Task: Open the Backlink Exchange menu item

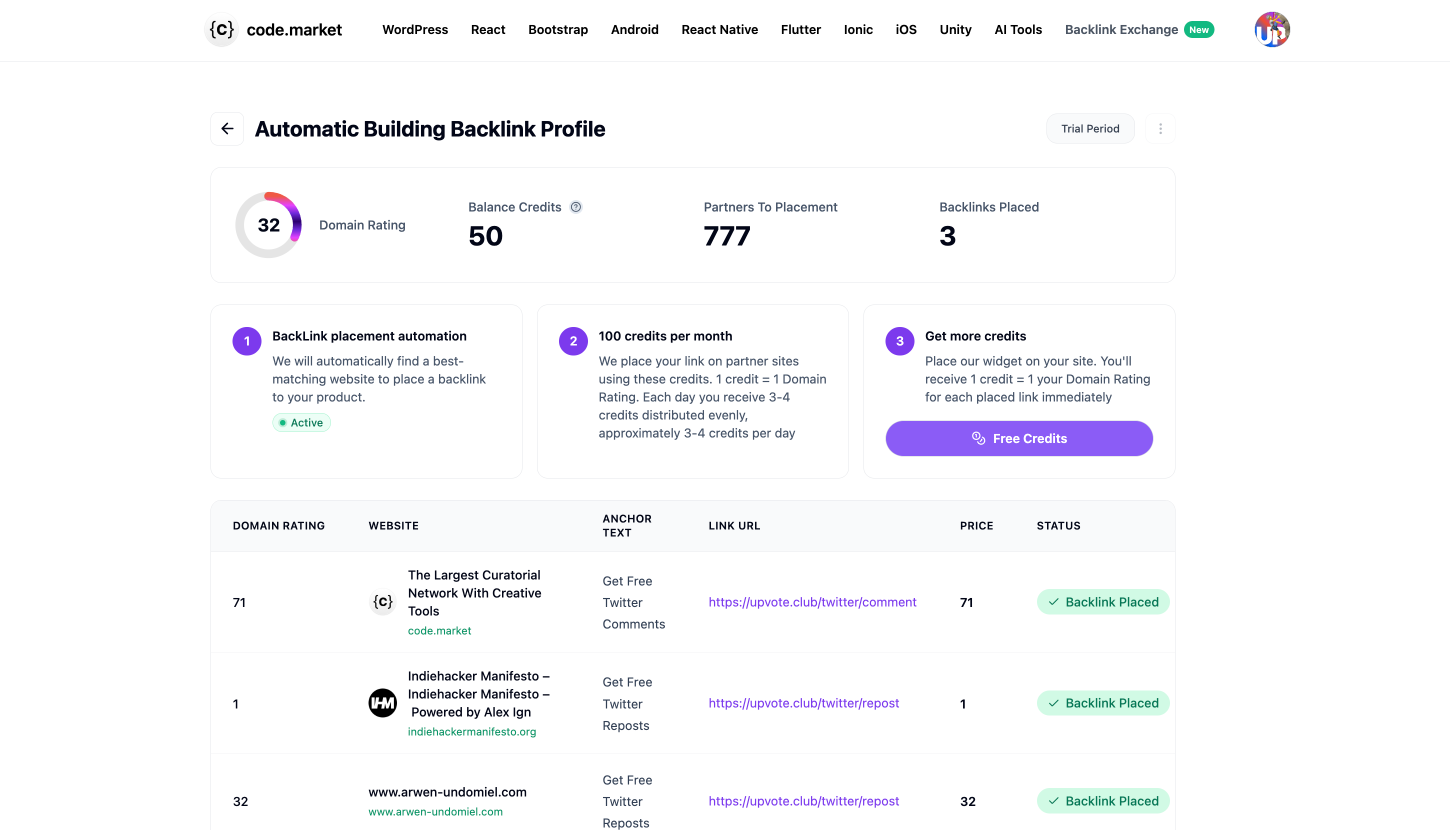Action: tap(1121, 29)
